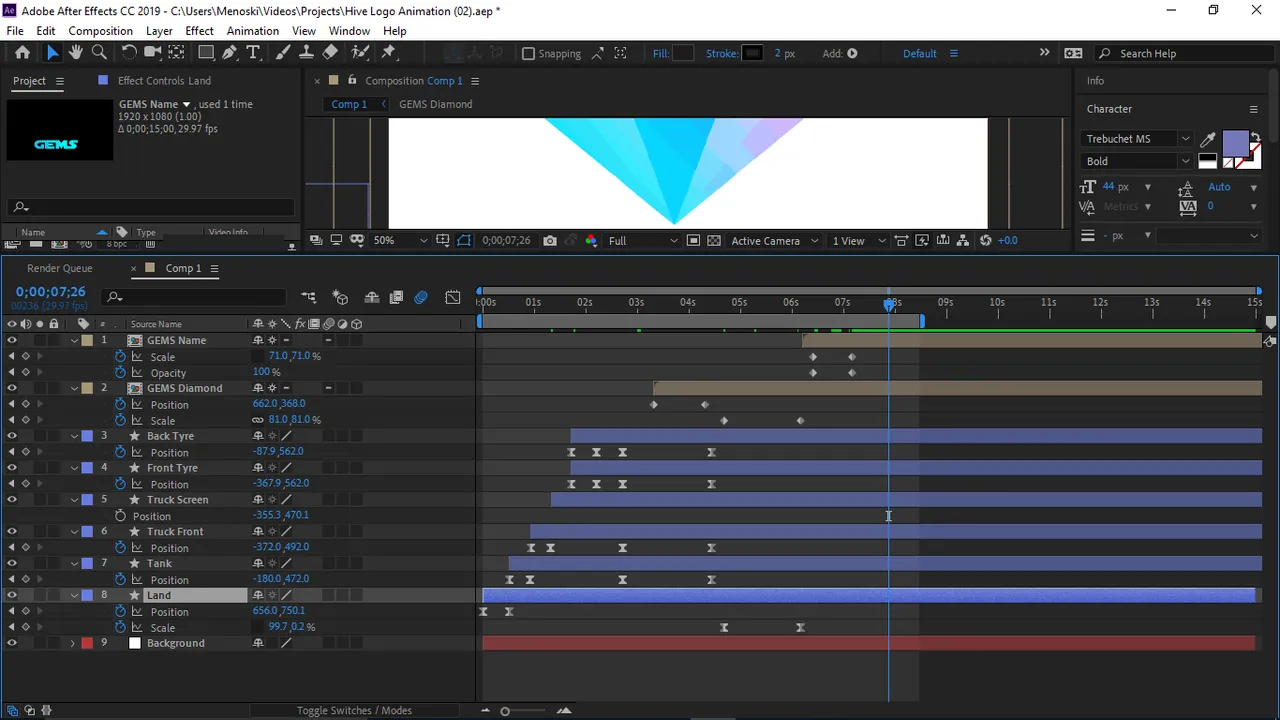
Task: Open the Graph Editor in timeline
Action: click(x=453, y=297)
